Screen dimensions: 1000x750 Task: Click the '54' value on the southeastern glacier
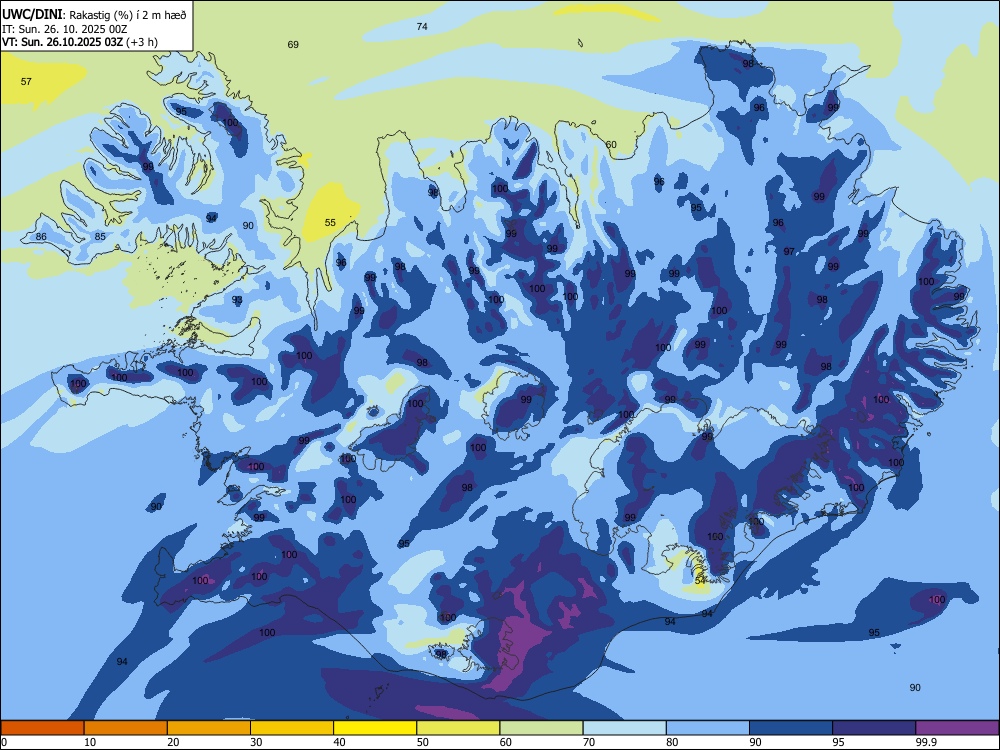[x=700, y=581]
